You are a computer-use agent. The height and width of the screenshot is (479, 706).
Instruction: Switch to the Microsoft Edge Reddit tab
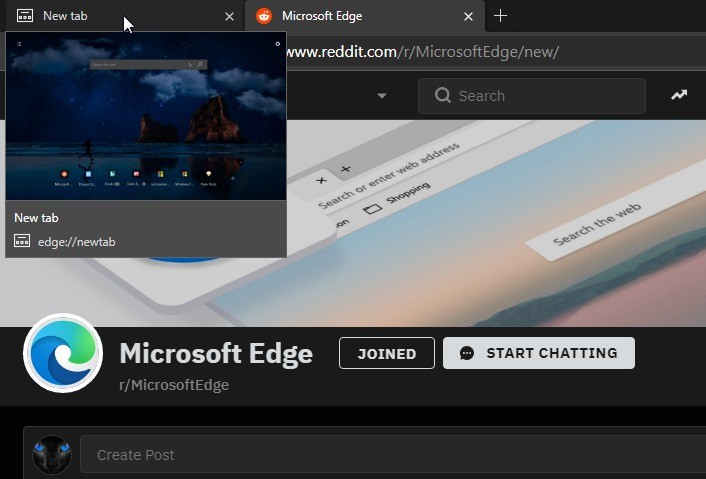click(365, 16)
